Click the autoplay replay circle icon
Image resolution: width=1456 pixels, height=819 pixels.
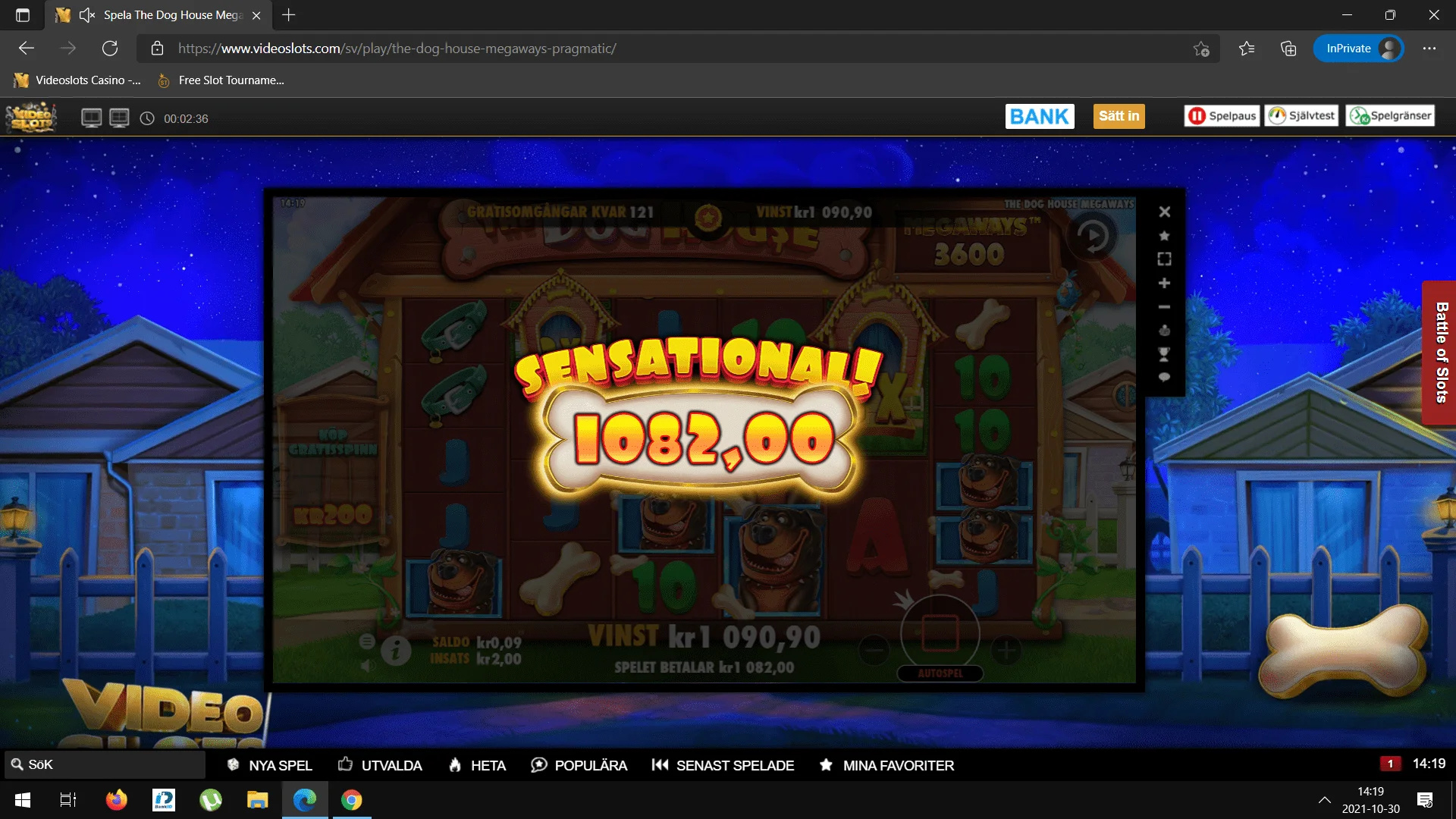pos(1092,237)
